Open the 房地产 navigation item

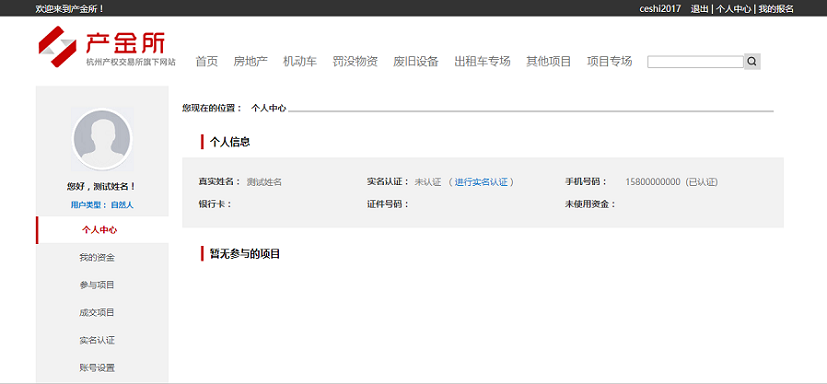click(x=251, y=62)
